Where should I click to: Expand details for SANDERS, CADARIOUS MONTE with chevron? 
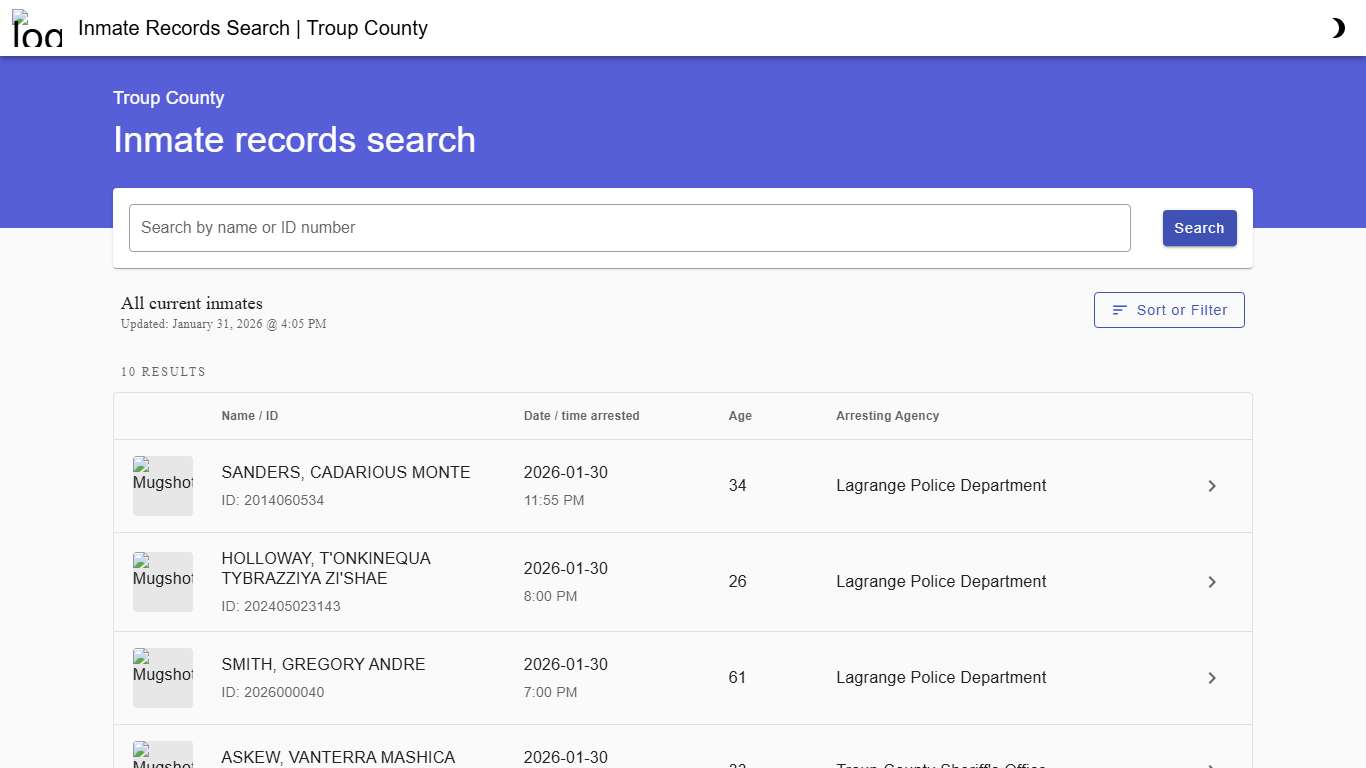1212,486
